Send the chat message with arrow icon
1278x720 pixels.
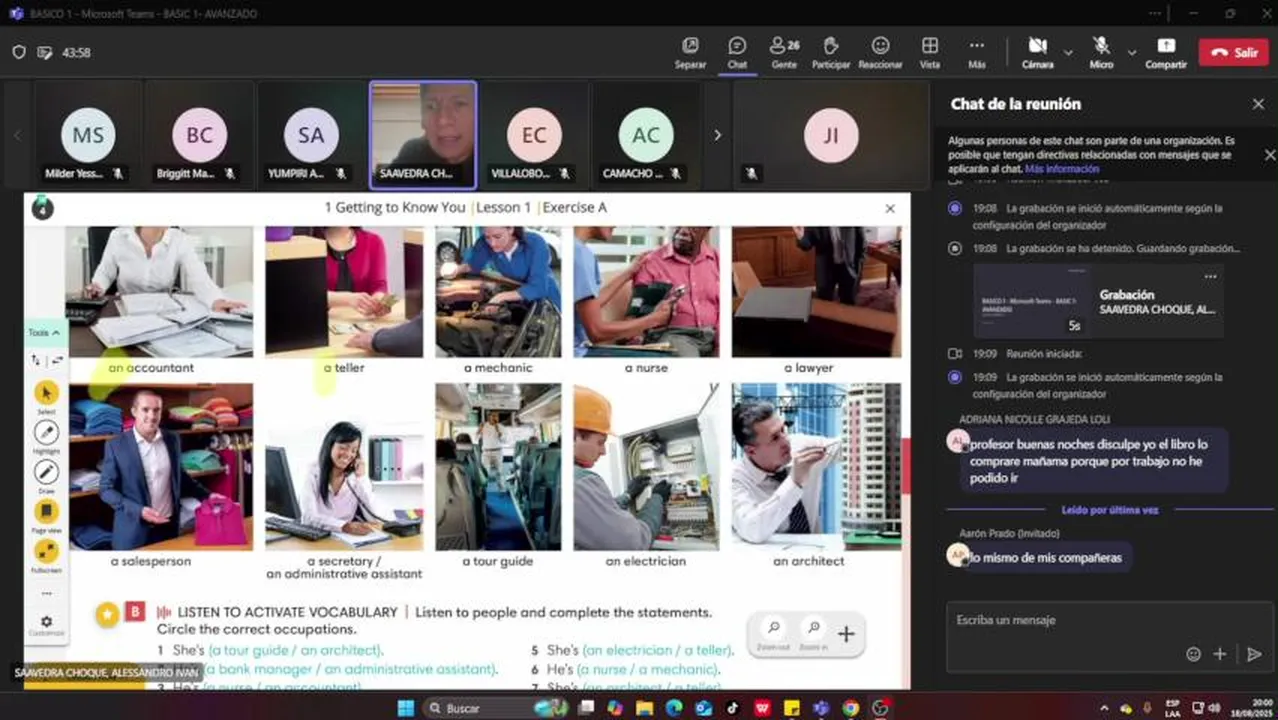pyautogui.click(x=1254, y=654)
